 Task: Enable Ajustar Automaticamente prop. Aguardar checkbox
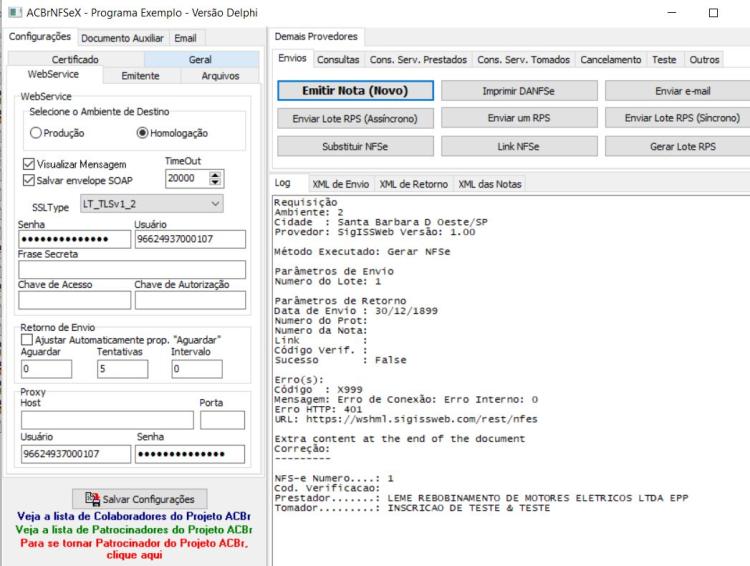tap(27, 340)
